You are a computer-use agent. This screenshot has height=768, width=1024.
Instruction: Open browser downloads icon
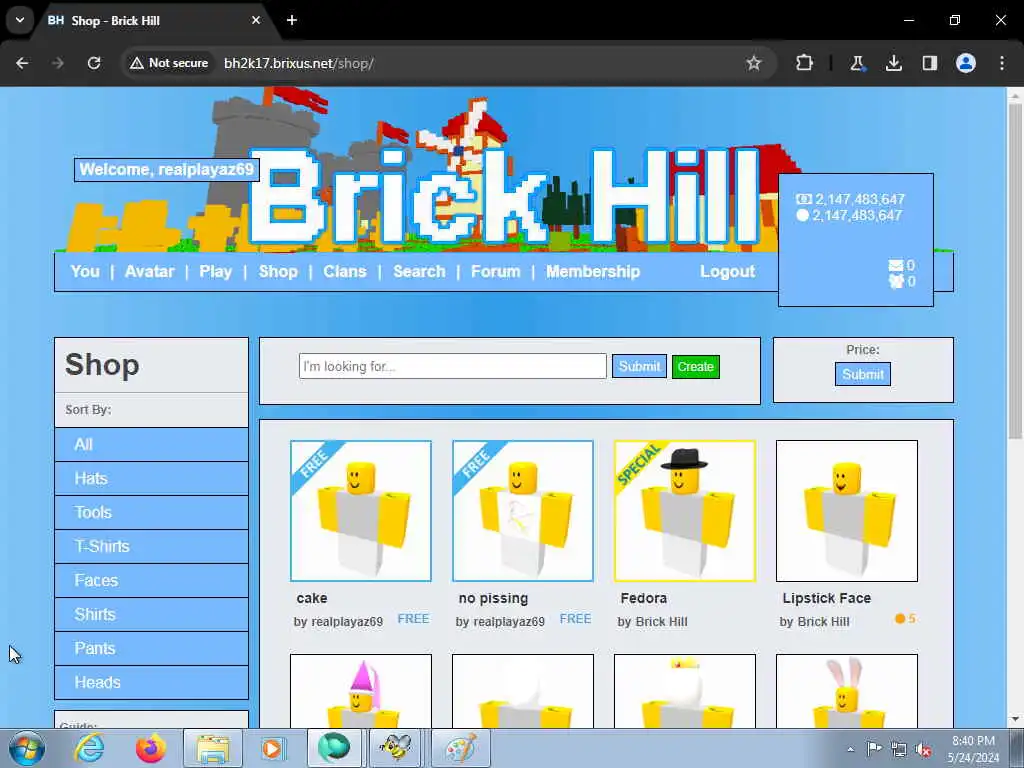893,63
